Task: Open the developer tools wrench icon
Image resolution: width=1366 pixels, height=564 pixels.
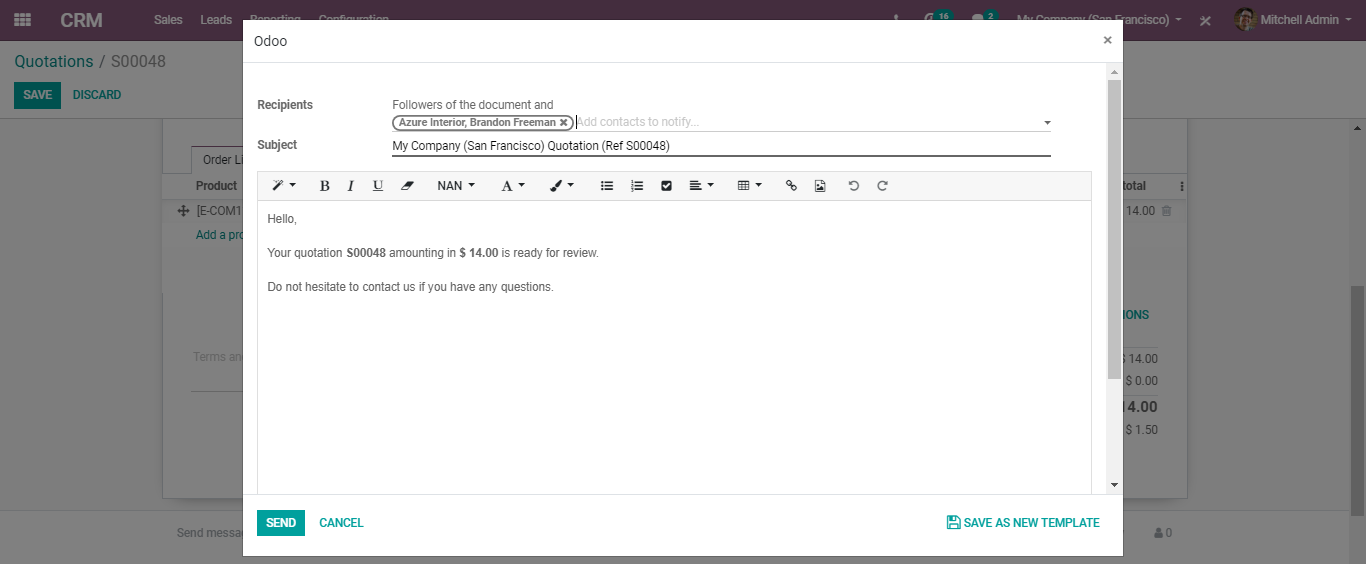Action: (1206, 20)
